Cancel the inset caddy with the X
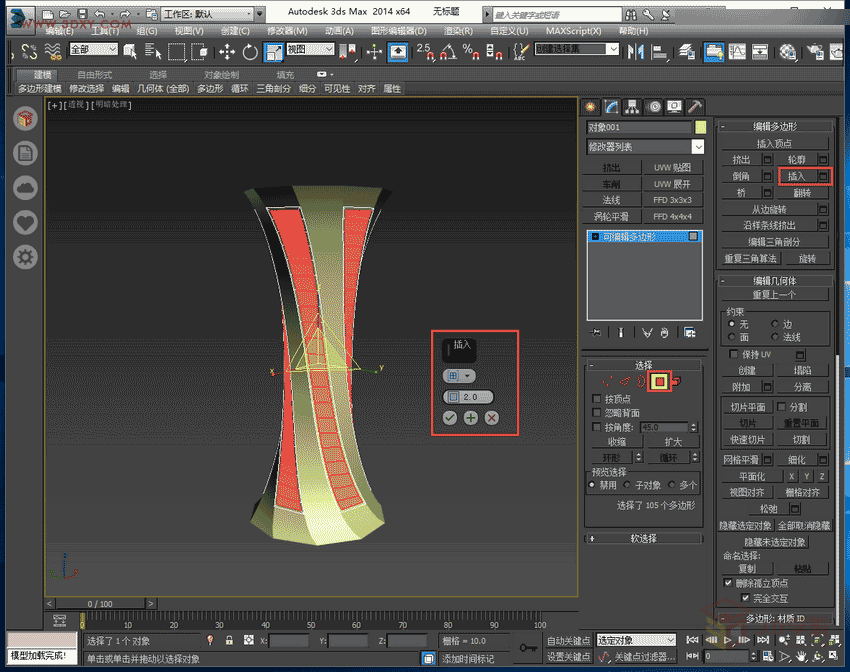This screenshot has height=672, width=850. (491, 417)
